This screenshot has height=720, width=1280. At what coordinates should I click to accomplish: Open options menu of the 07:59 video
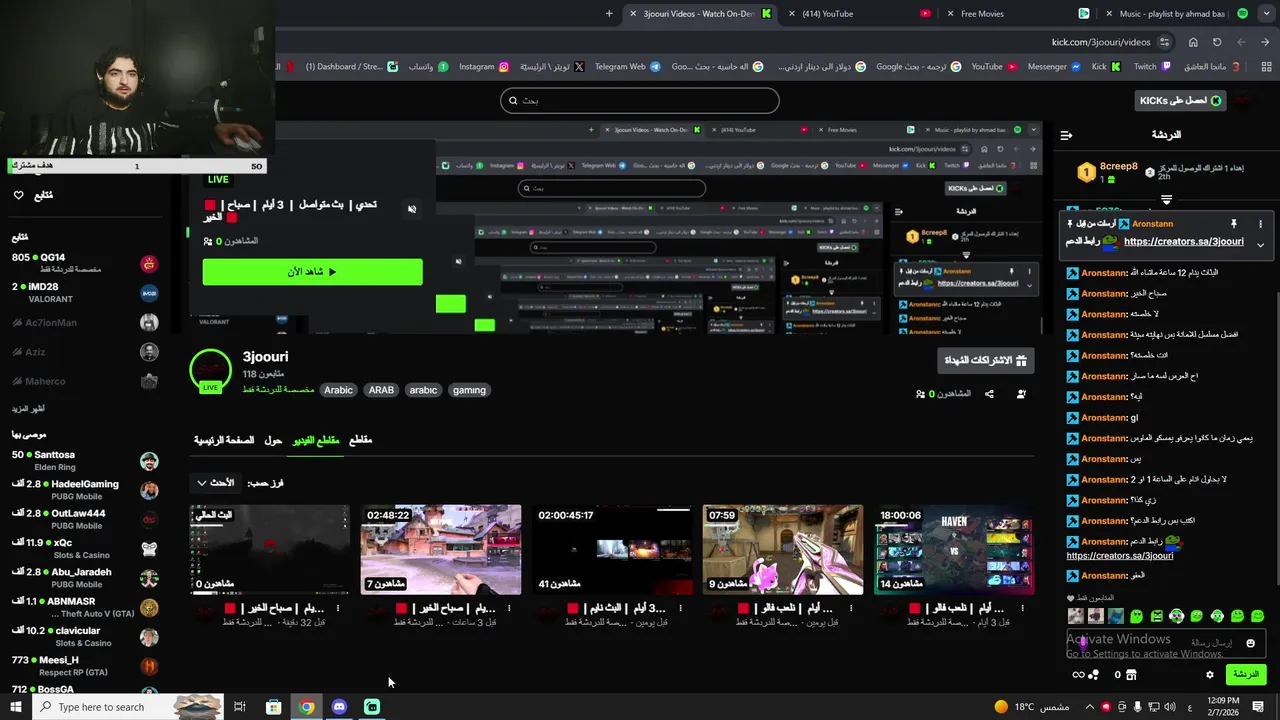coord(851,608)
